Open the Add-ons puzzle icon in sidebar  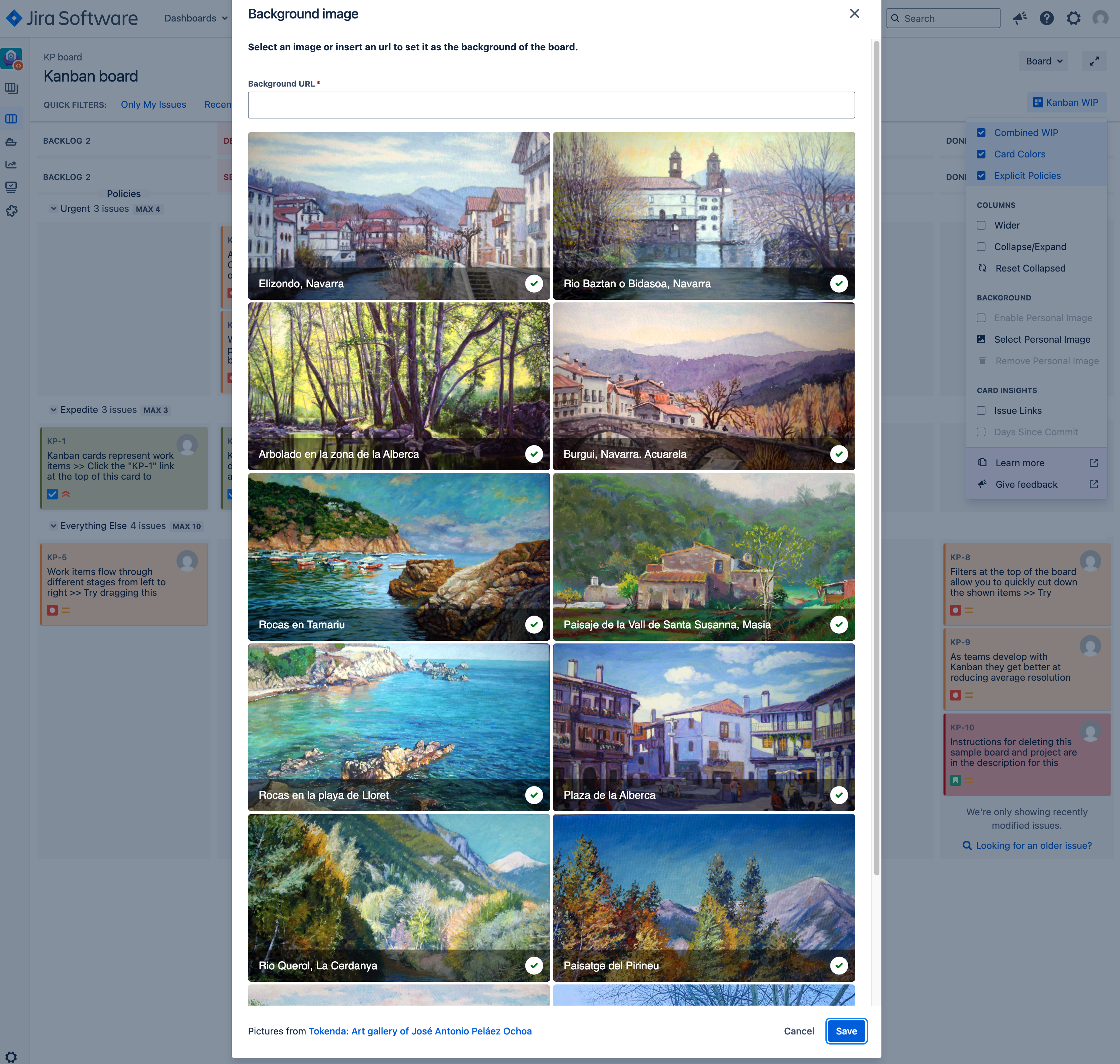click(x=11, y=210)
